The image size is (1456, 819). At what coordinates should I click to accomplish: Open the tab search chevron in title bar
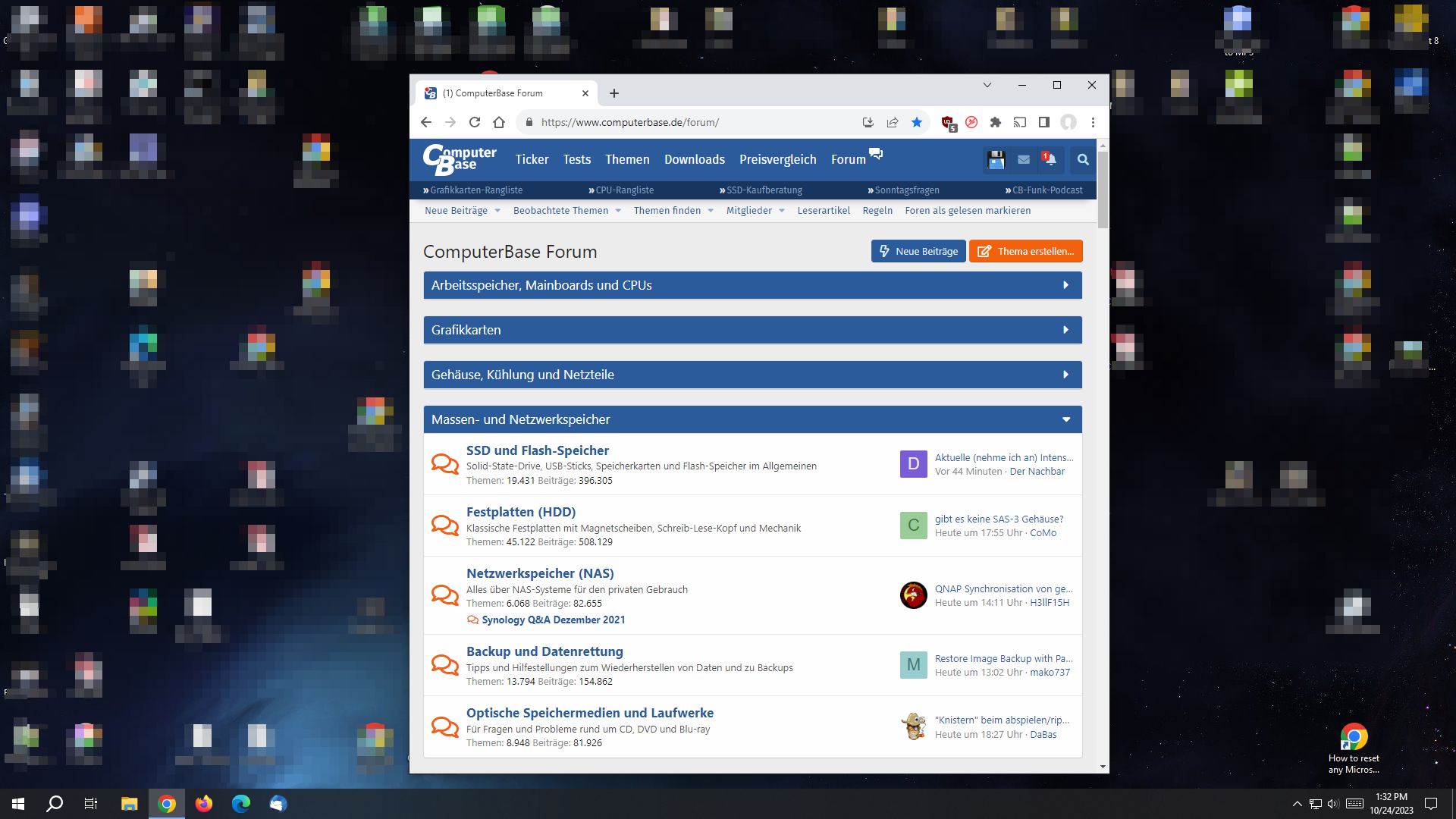(x=987, y=85)
